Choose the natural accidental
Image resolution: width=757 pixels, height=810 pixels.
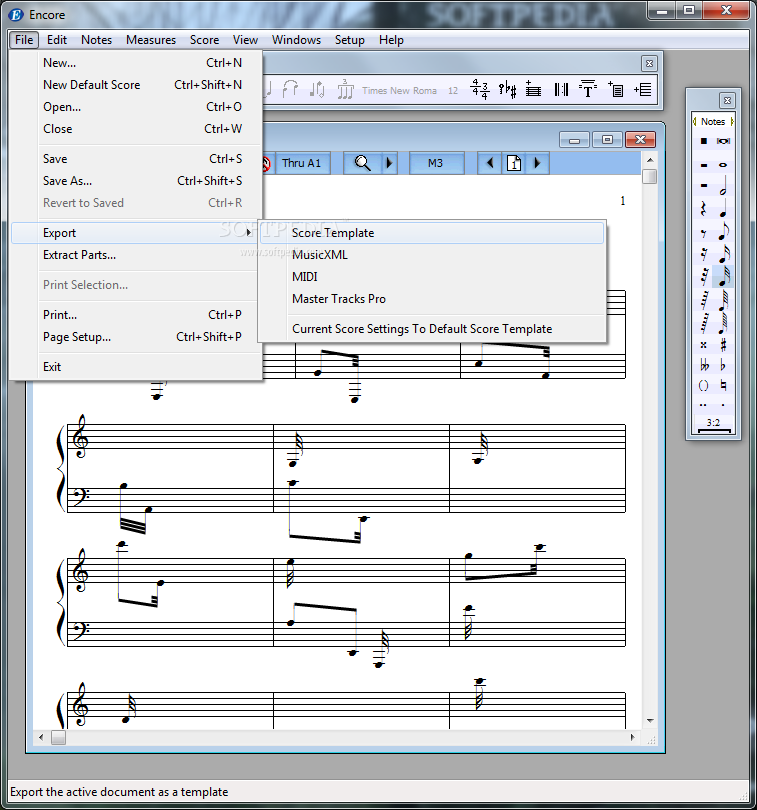click(x=723, y=385)
